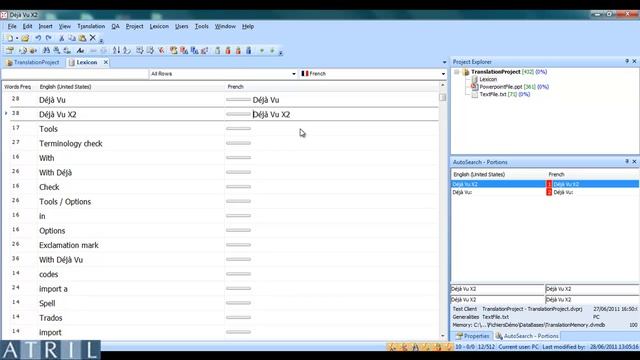Open the Users menu

(x=182, y=26)
